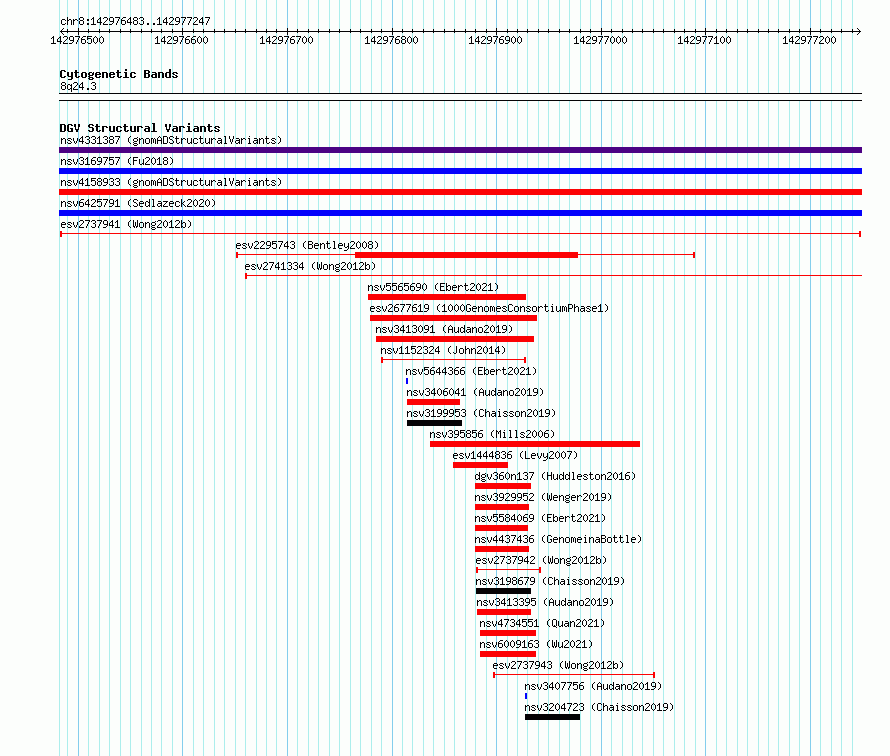Click nsv5644366 (Ebert2021) label

(x=471, y=371)
